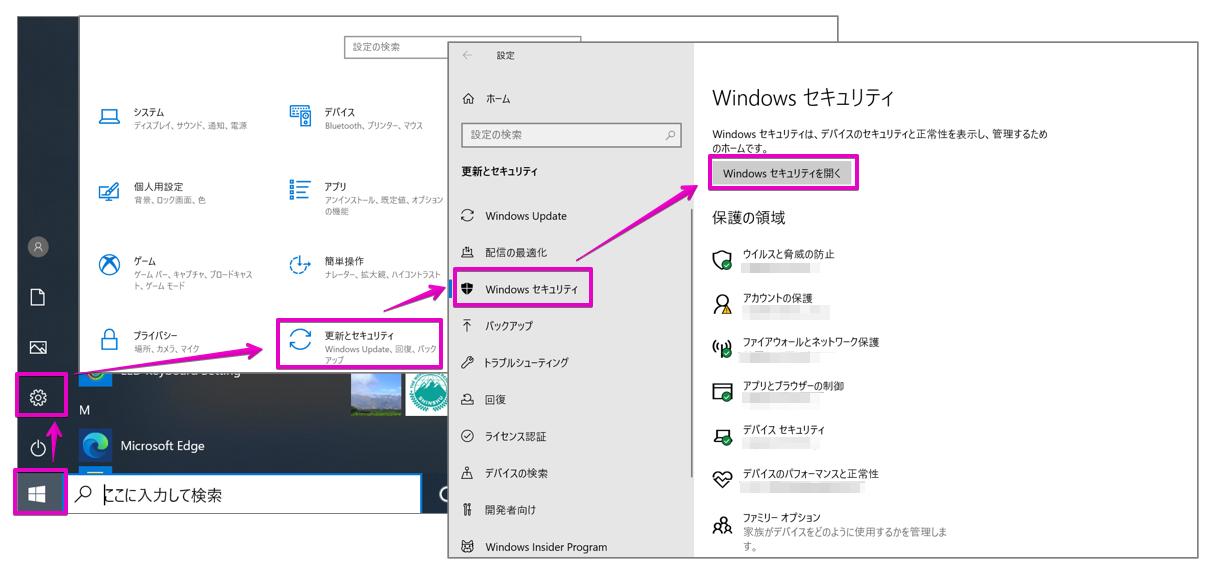This screenshot has width=1216, height=573.
Task: Click the Cortana circle icon on taskbar
Action: point(444,494)
